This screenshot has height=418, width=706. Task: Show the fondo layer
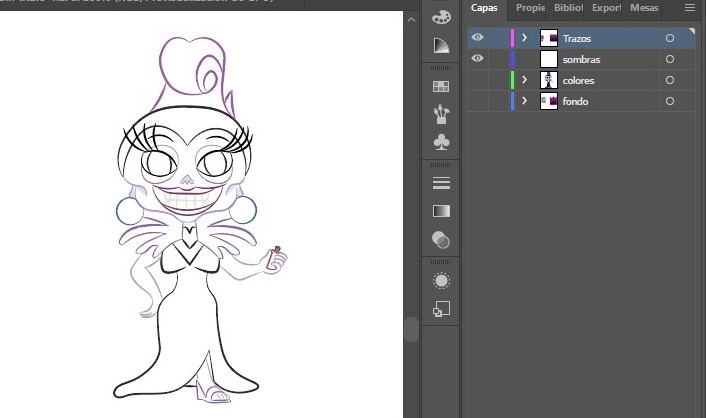tap(477, 101)
